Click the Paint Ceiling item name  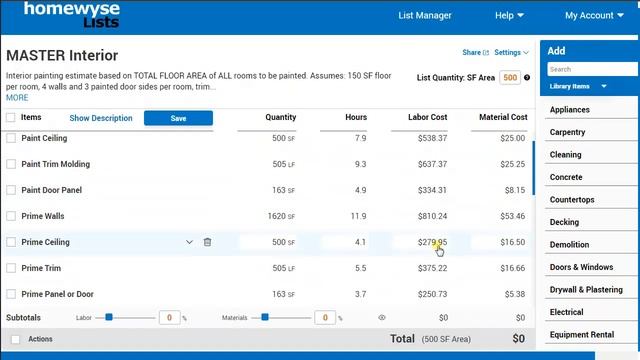tap(44, 138)
